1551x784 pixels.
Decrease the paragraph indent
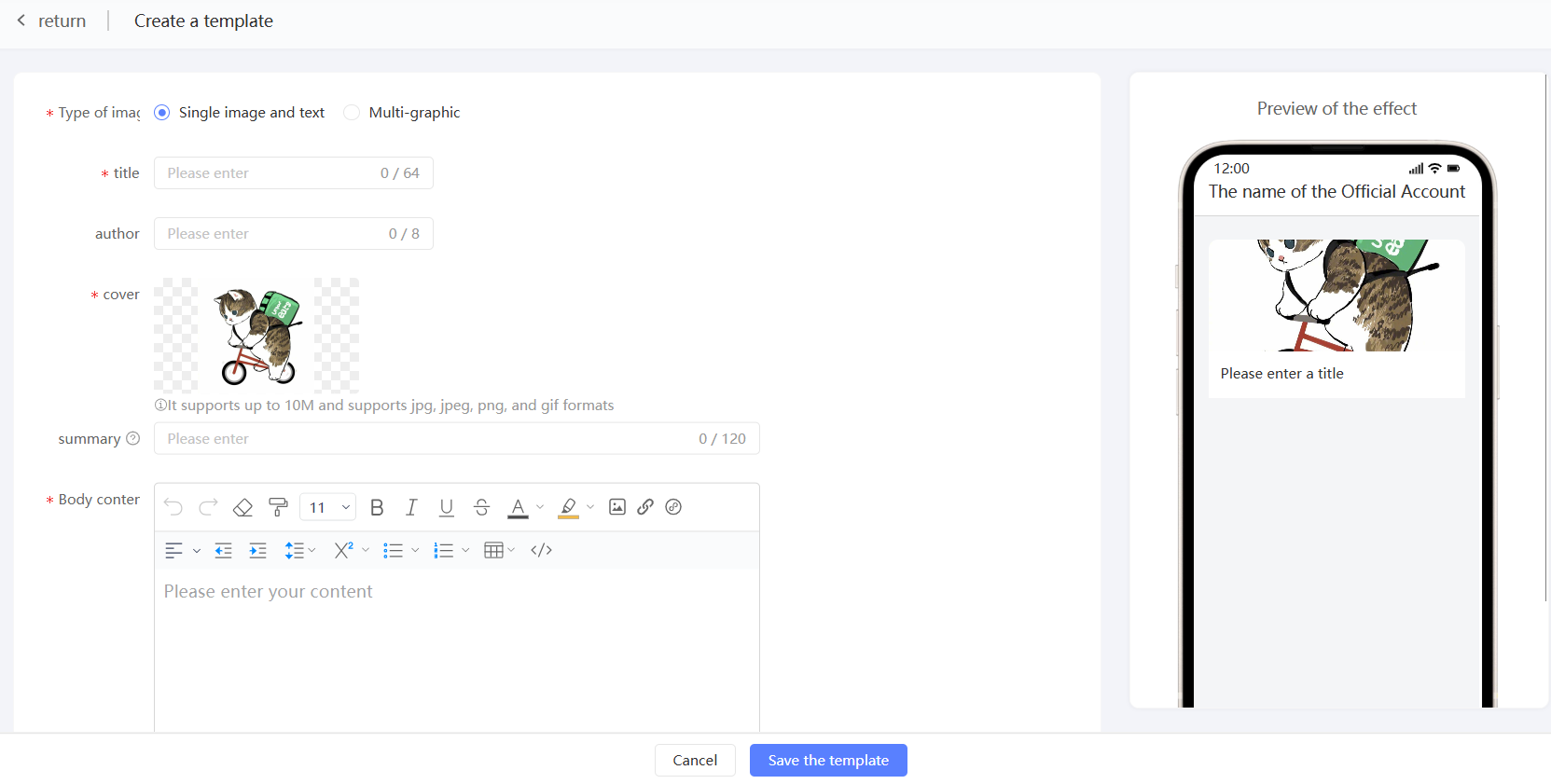point(223,551)
